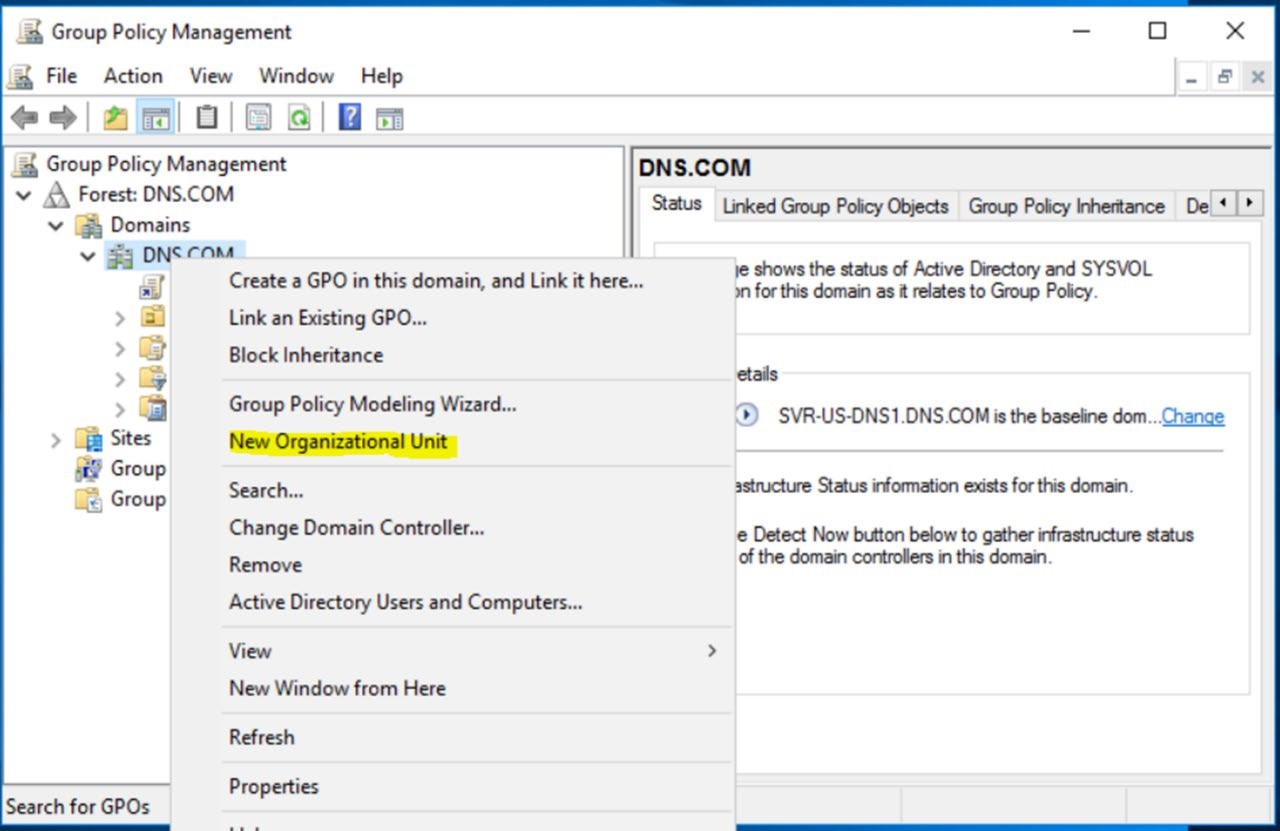Toggle the Show/Hide Console Tree icon
The height and width of the screenshot is (831, 1280).
156,118
